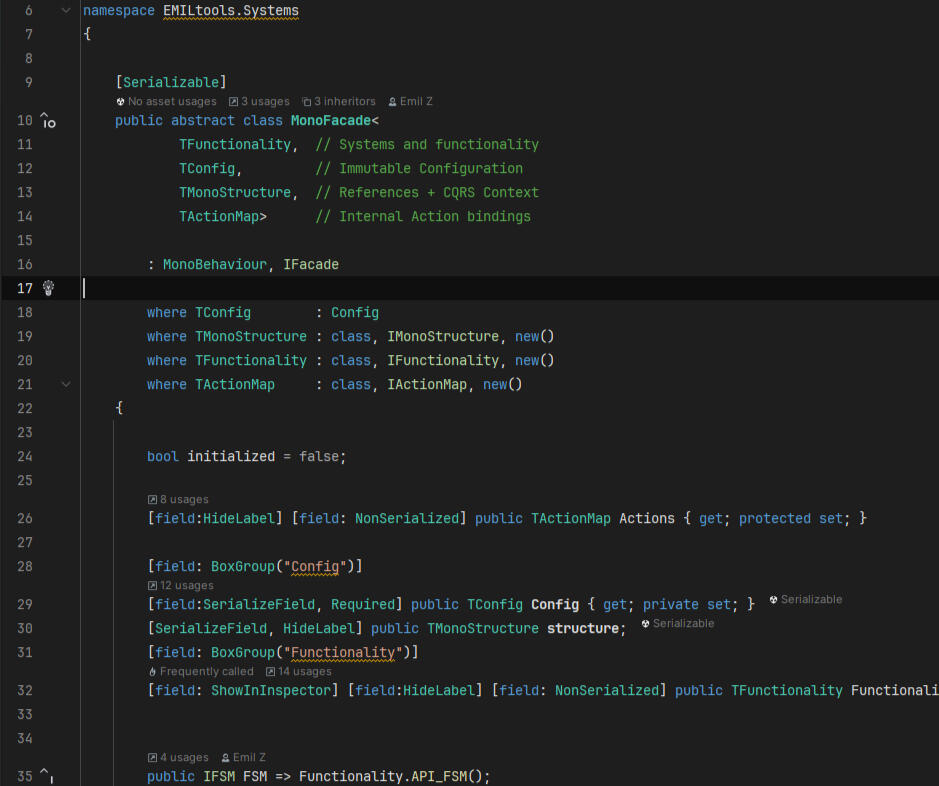939x786 pixels.
Task: Click the Unity 'No asset usages' gutter hint
Action: point(166,101)
